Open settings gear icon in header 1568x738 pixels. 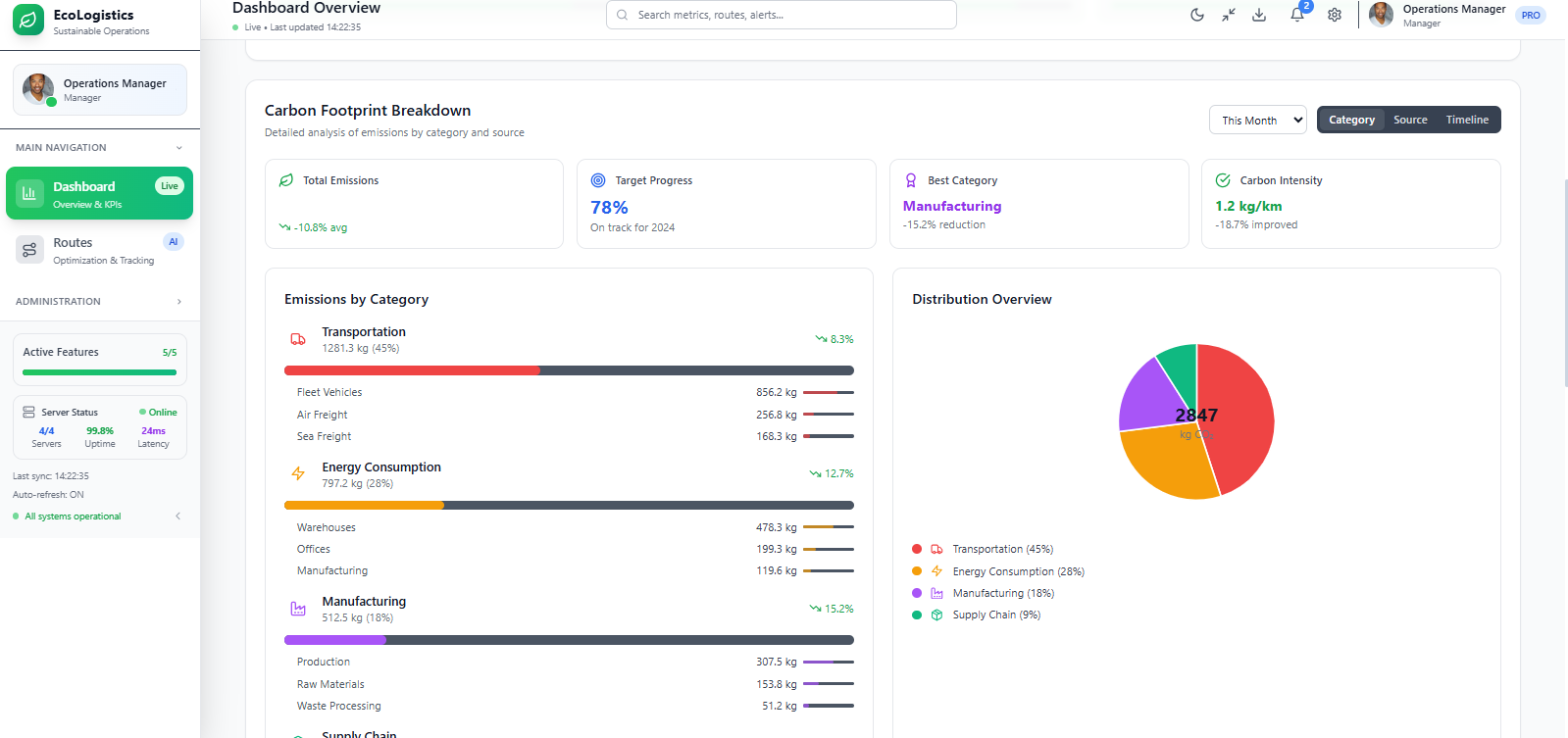(1335, 15)
